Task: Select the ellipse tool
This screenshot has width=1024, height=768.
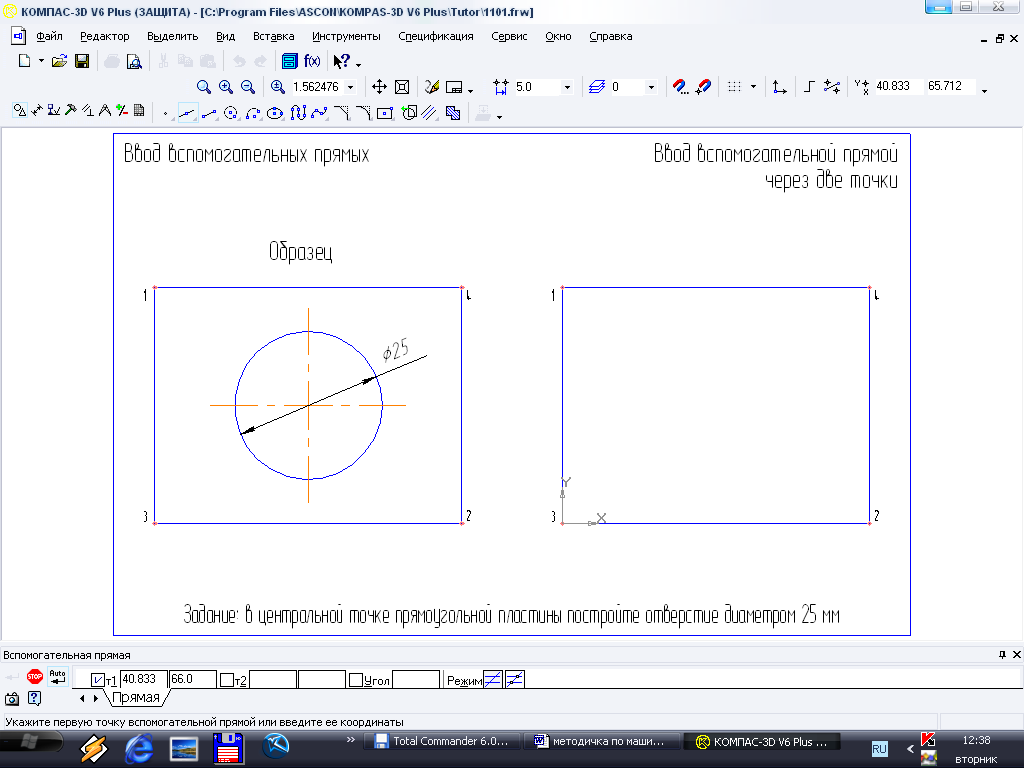Action: 275,114
